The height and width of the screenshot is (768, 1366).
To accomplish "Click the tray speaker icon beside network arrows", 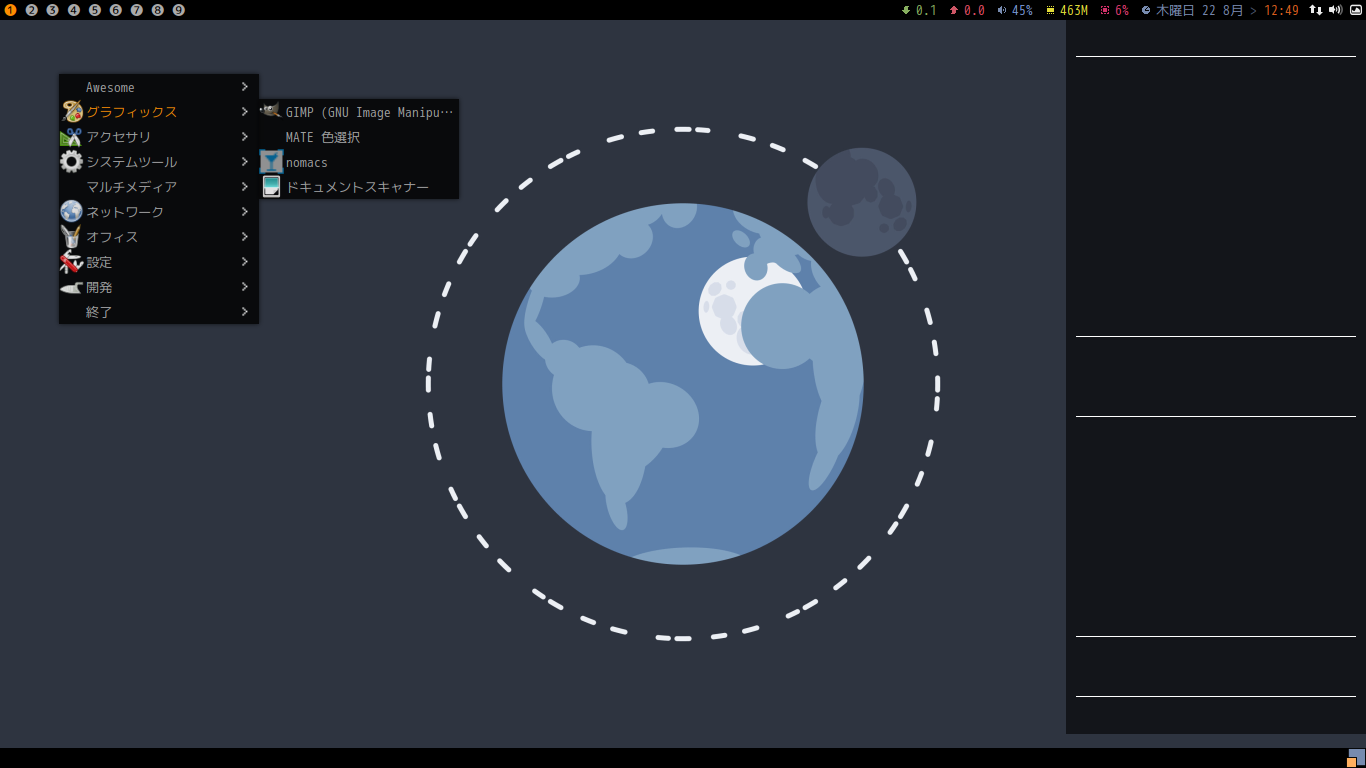I will point(1335,10).
